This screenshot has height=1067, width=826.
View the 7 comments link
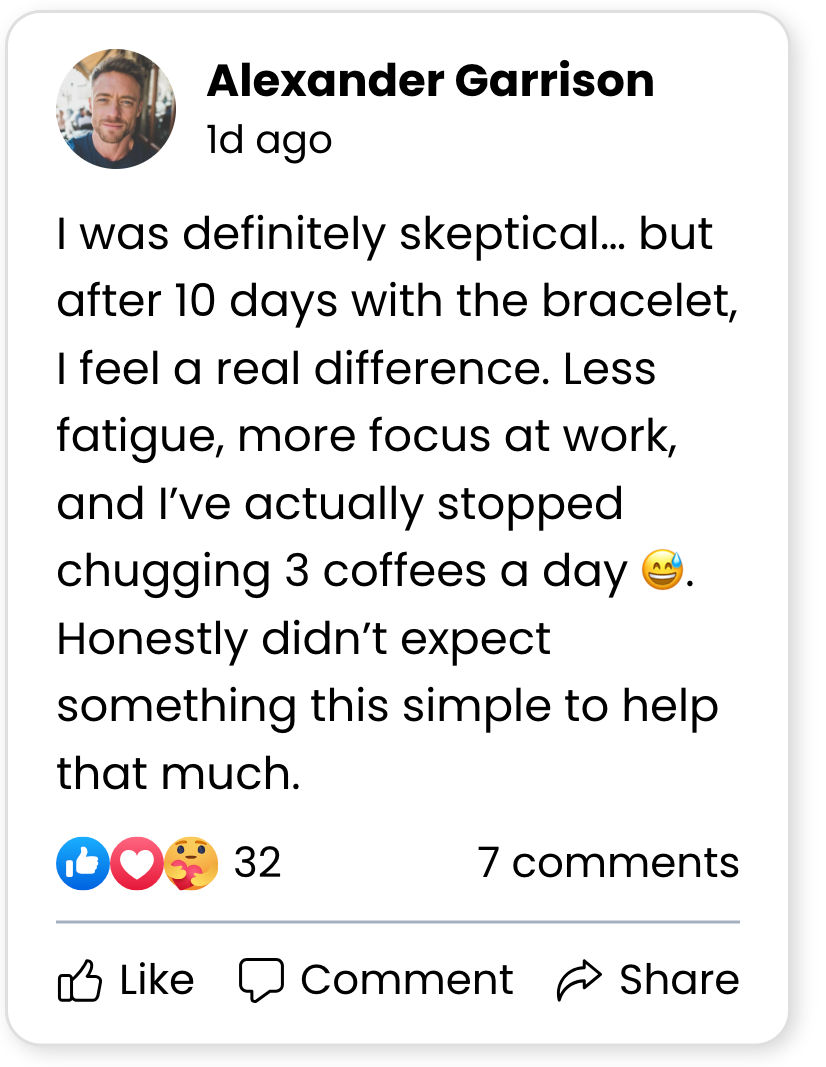tap(608, 863)
